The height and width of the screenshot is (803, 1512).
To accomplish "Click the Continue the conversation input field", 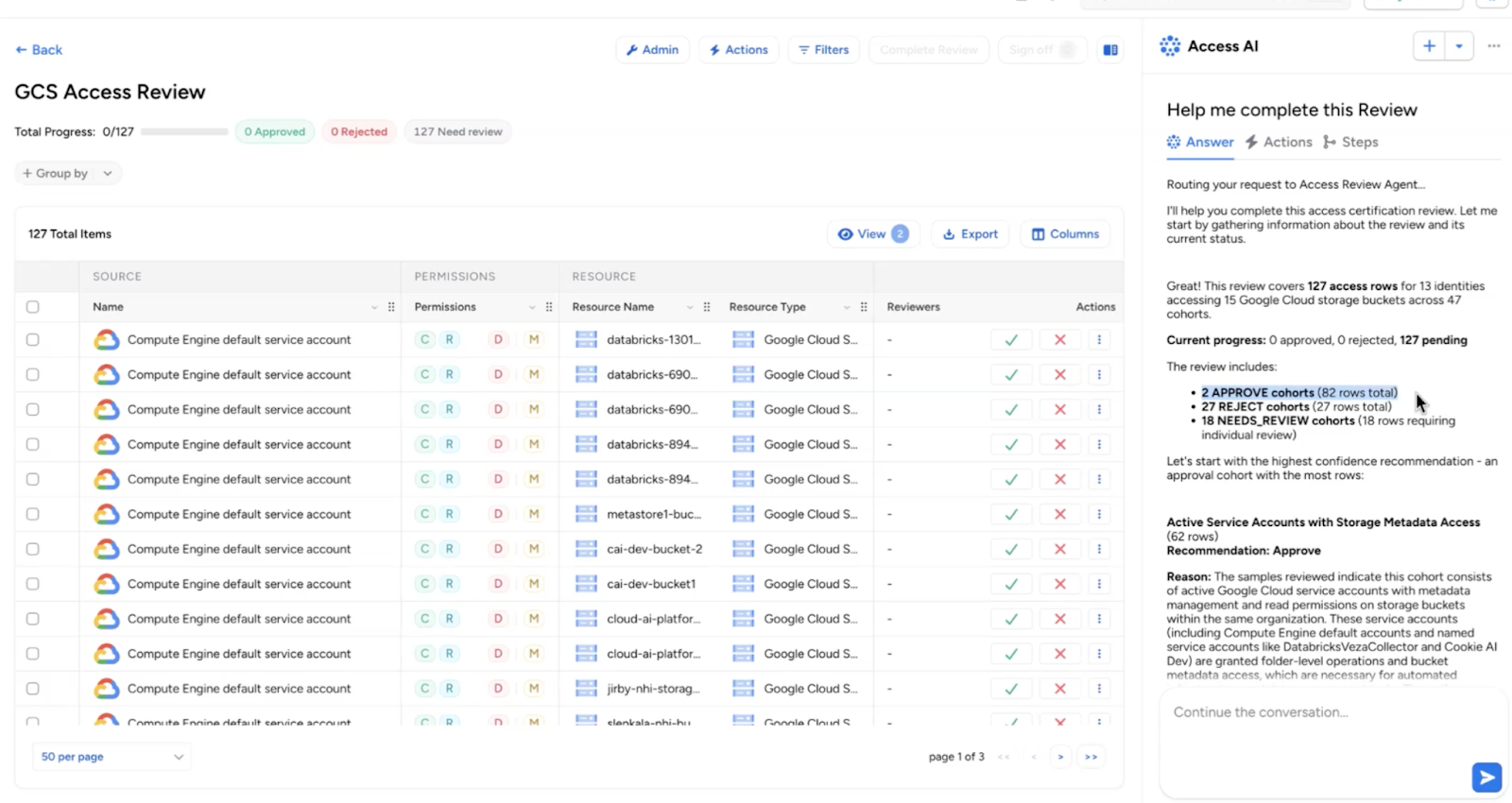I will point(1314,727).
